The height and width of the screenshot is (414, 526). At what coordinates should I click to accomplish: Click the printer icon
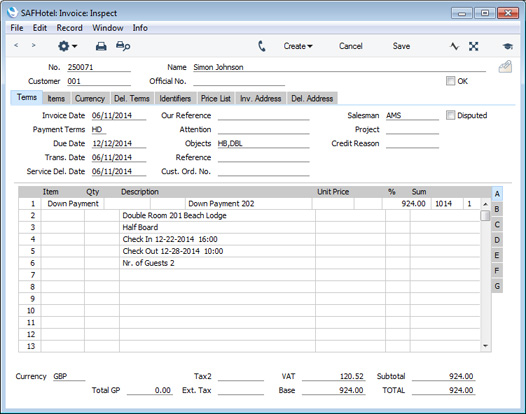coord(101,46)
